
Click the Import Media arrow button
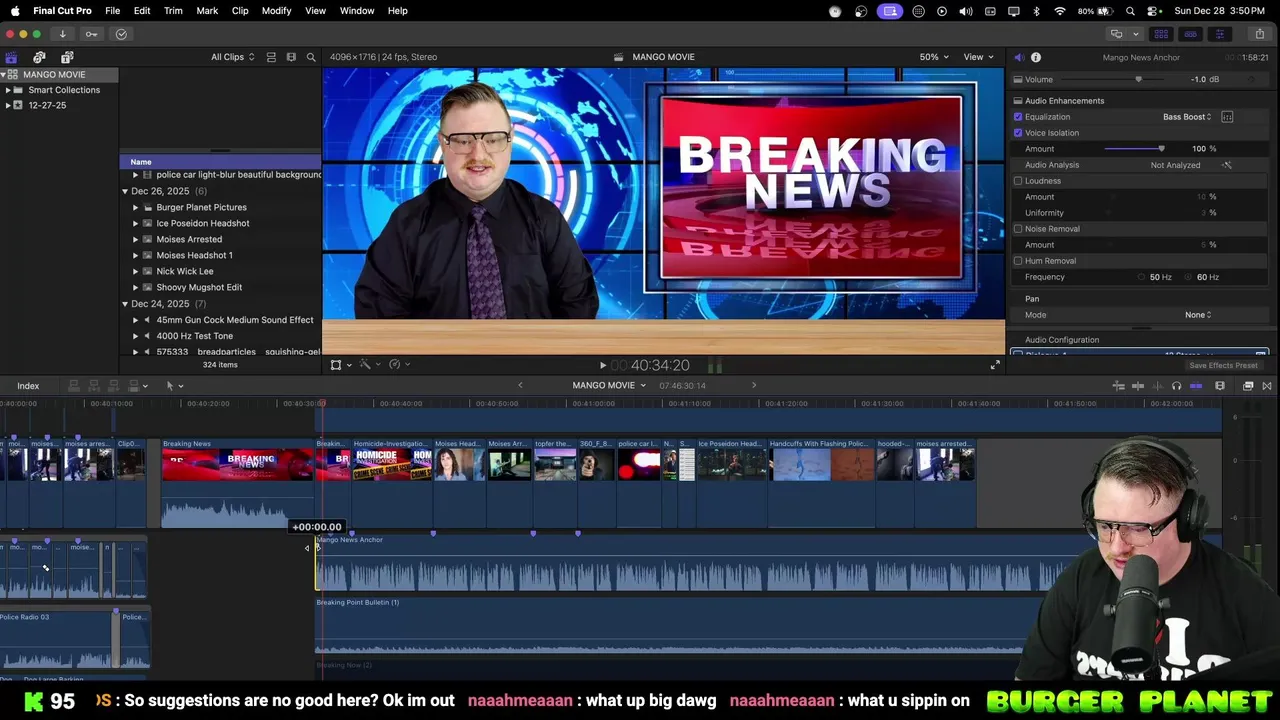tap(62, 34)
